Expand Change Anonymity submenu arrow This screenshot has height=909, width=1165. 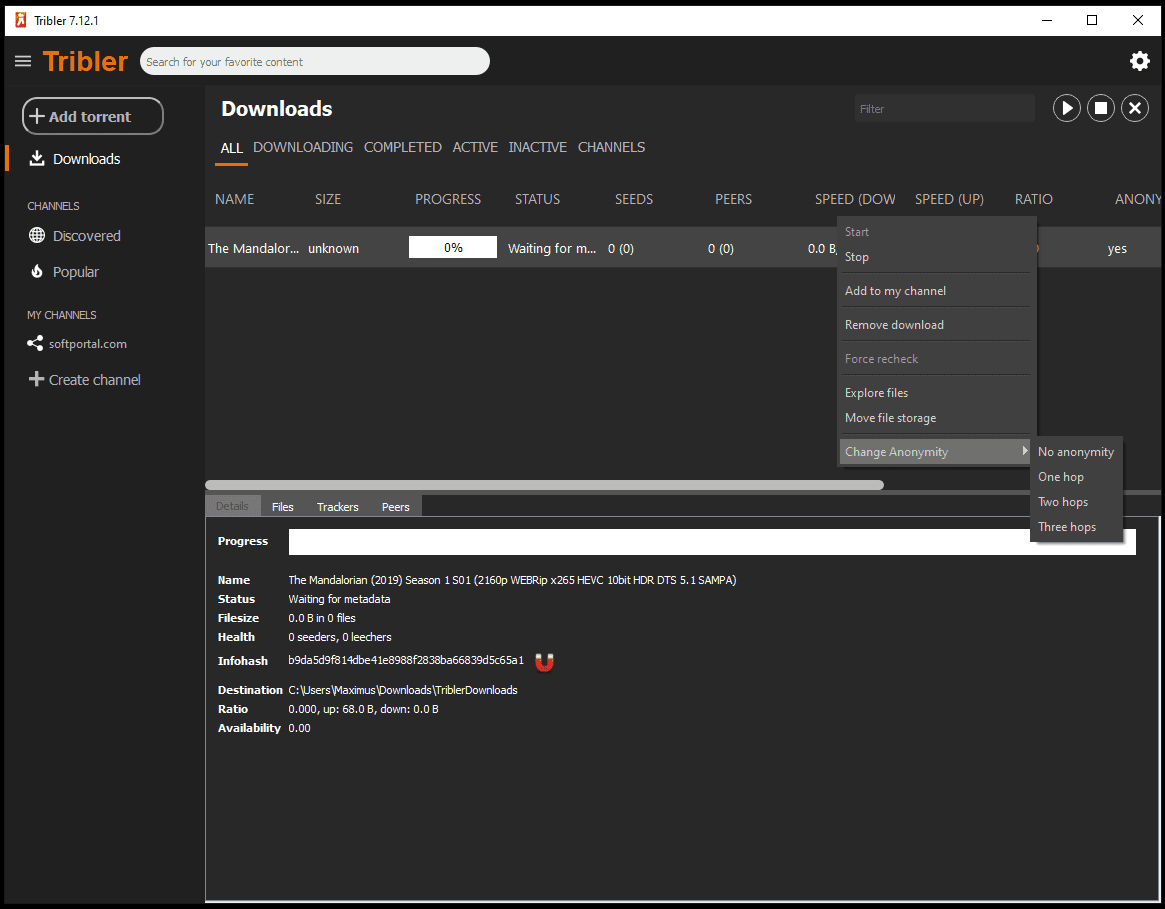click(x=1025, y=451)
